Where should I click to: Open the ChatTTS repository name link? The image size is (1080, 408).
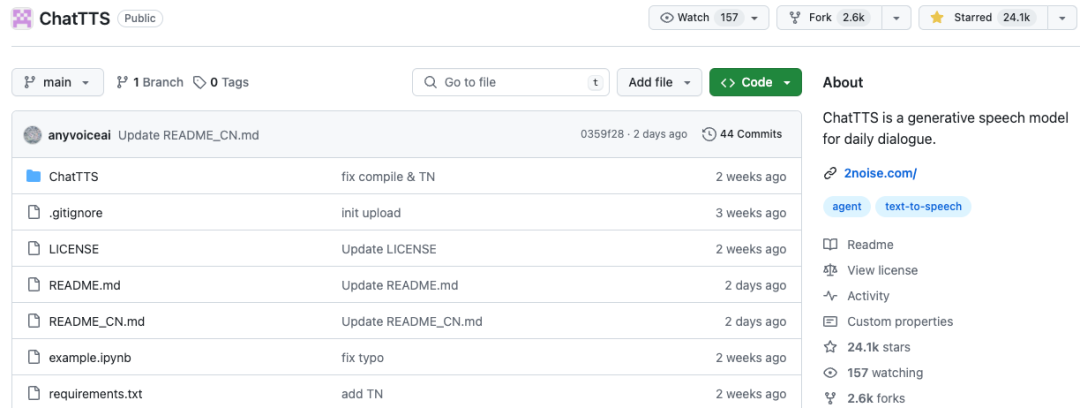pos(74,19)
